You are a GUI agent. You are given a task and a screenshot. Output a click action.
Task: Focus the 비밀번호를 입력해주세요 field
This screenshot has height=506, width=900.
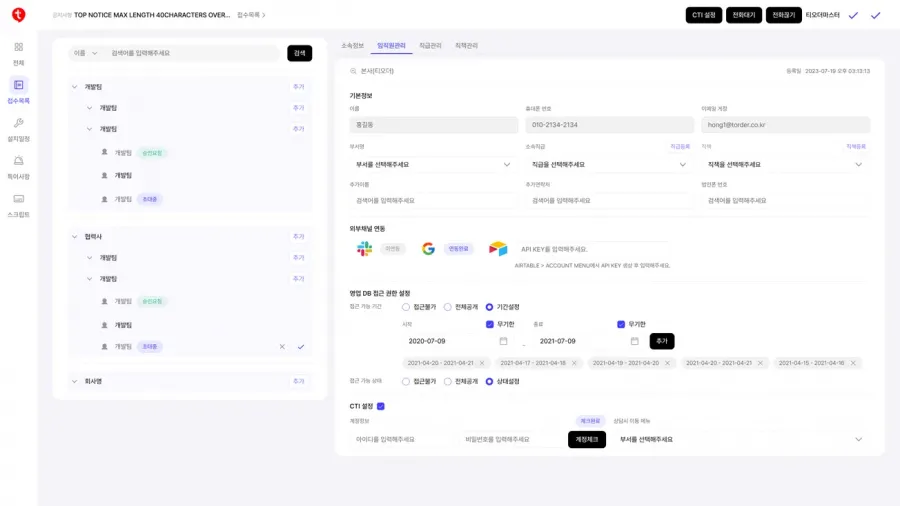pos(513,439)
